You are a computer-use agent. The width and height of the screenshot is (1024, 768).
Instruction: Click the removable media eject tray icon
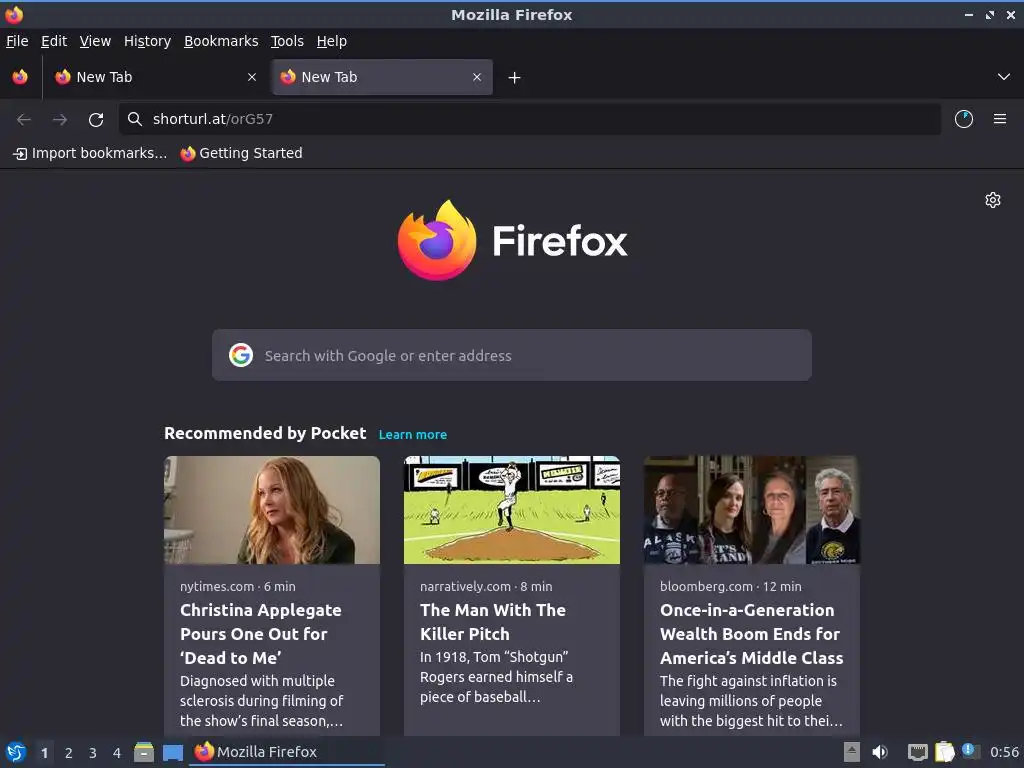852,752
